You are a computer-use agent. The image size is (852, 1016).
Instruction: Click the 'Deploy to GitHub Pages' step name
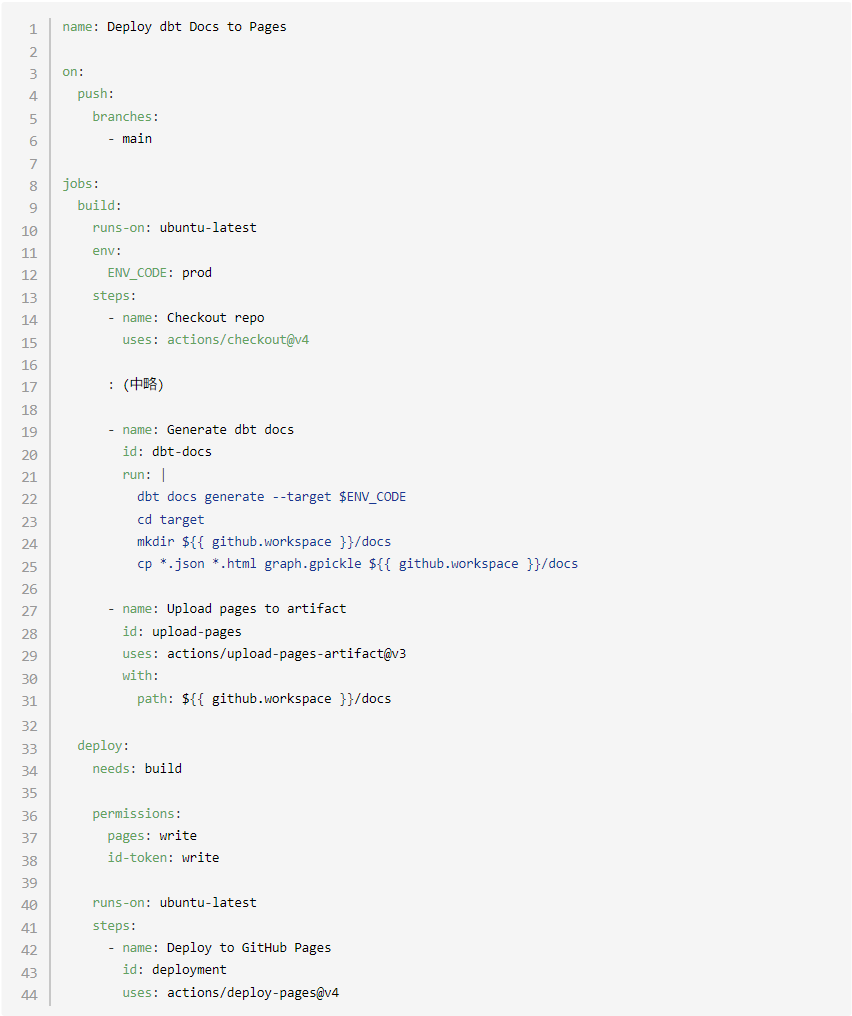tap(248, 948)
